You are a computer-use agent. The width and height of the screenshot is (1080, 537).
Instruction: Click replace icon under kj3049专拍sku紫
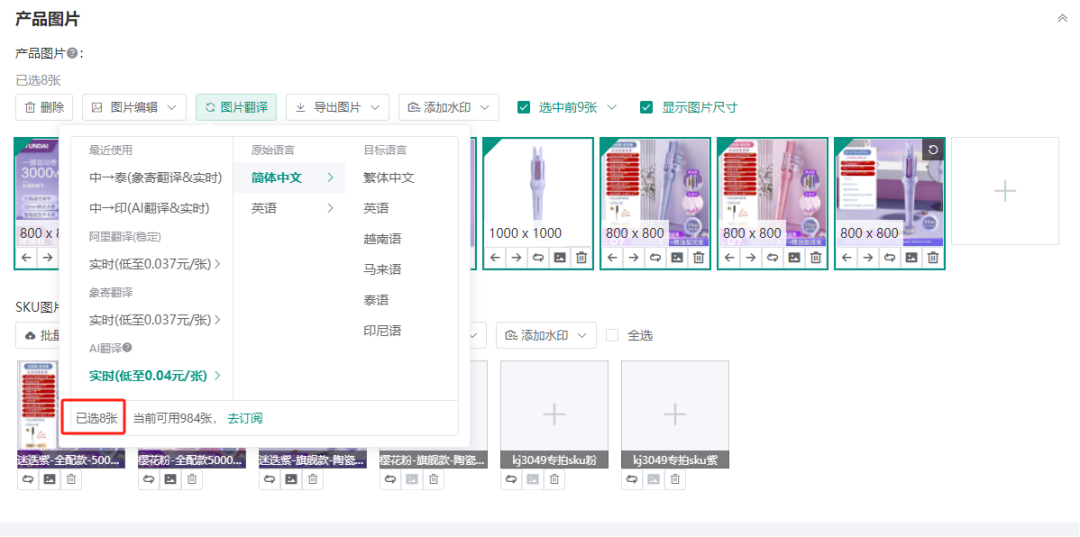click(x=632, y=479)
